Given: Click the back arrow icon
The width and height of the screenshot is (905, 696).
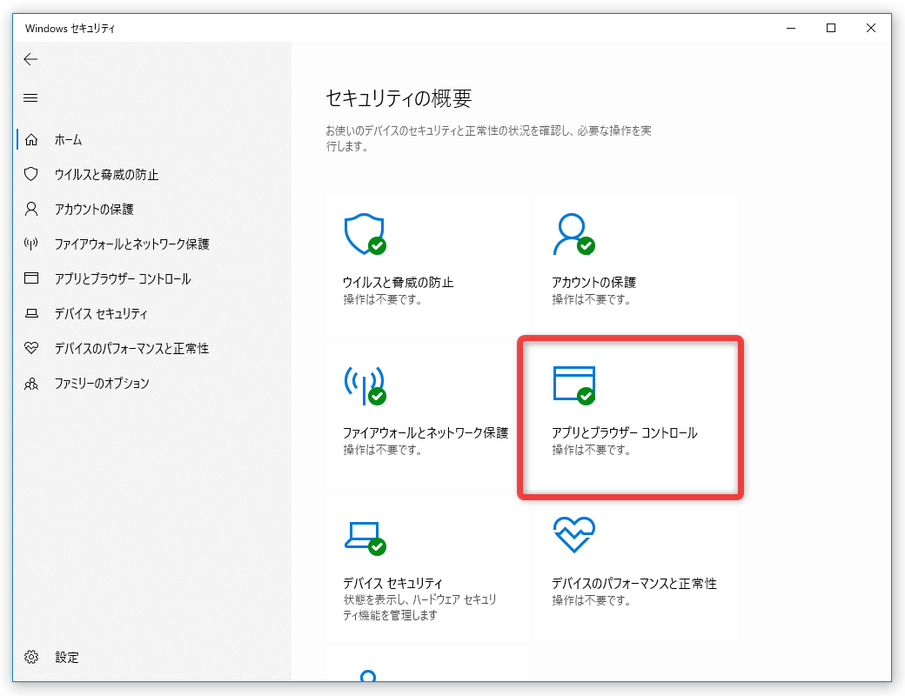Looking at the screenshot, I should coord(31,59).
